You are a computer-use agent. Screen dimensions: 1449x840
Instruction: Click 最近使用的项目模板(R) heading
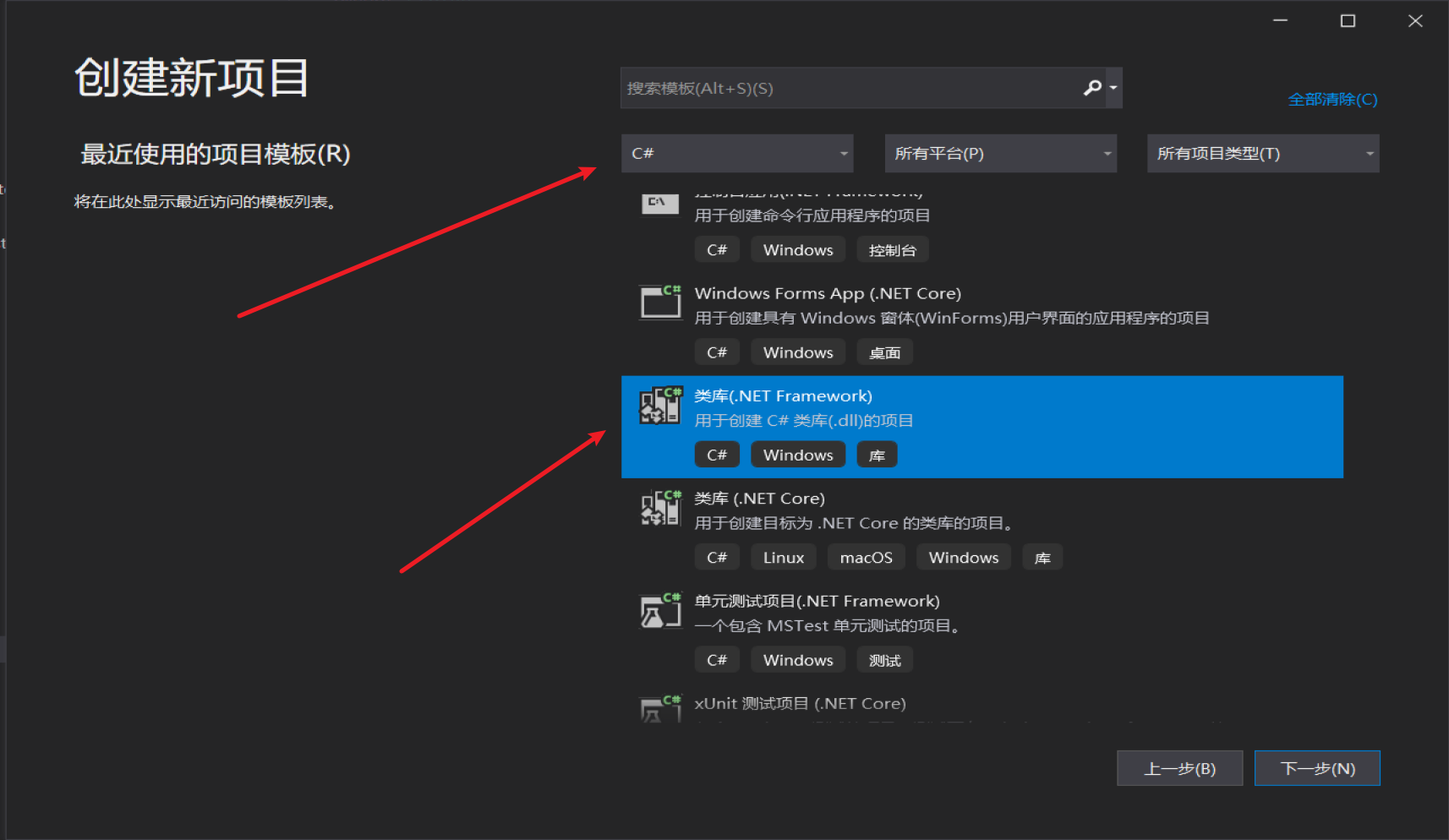216,154
